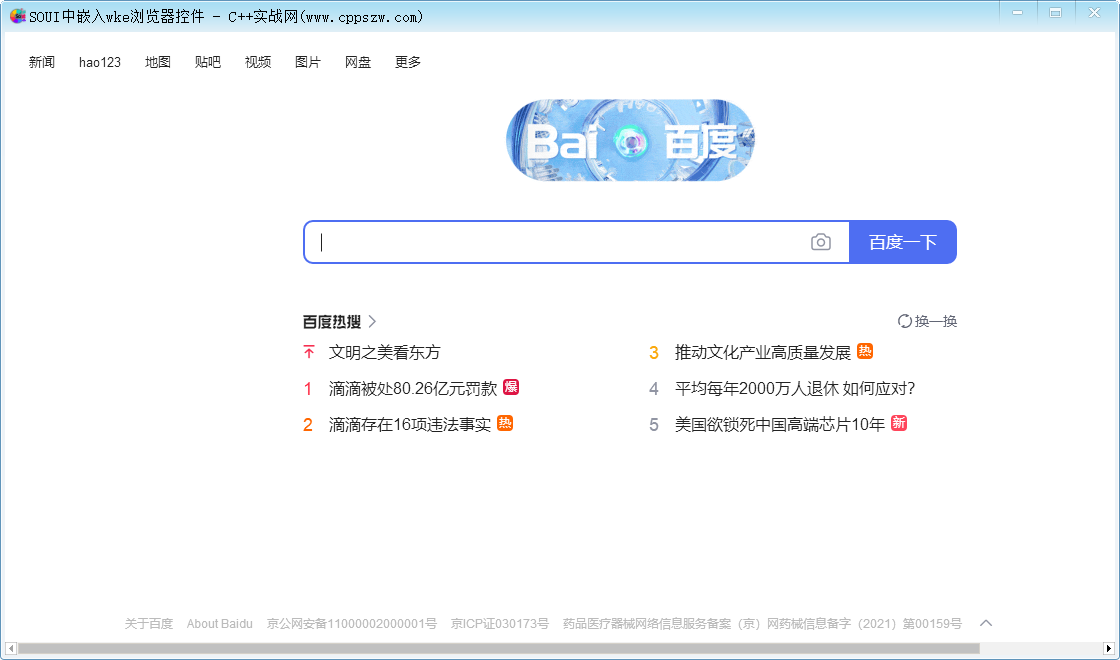The height and width of the screenshot is (660, 1120).
Task: Click the app icon in title bar
Action: [18, 16]
